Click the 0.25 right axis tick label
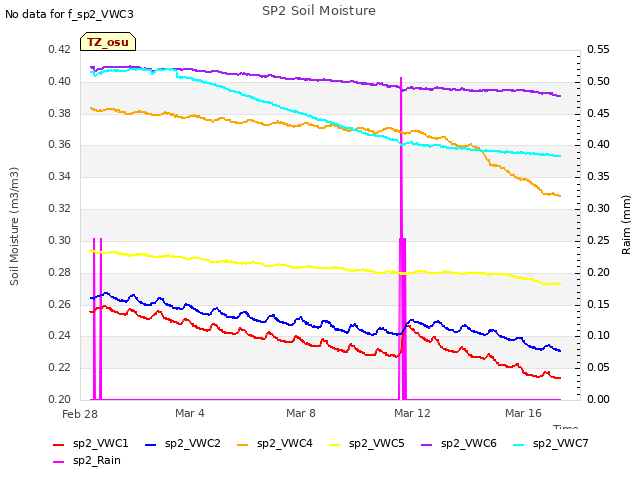640x480 pixels. (598, 240)
